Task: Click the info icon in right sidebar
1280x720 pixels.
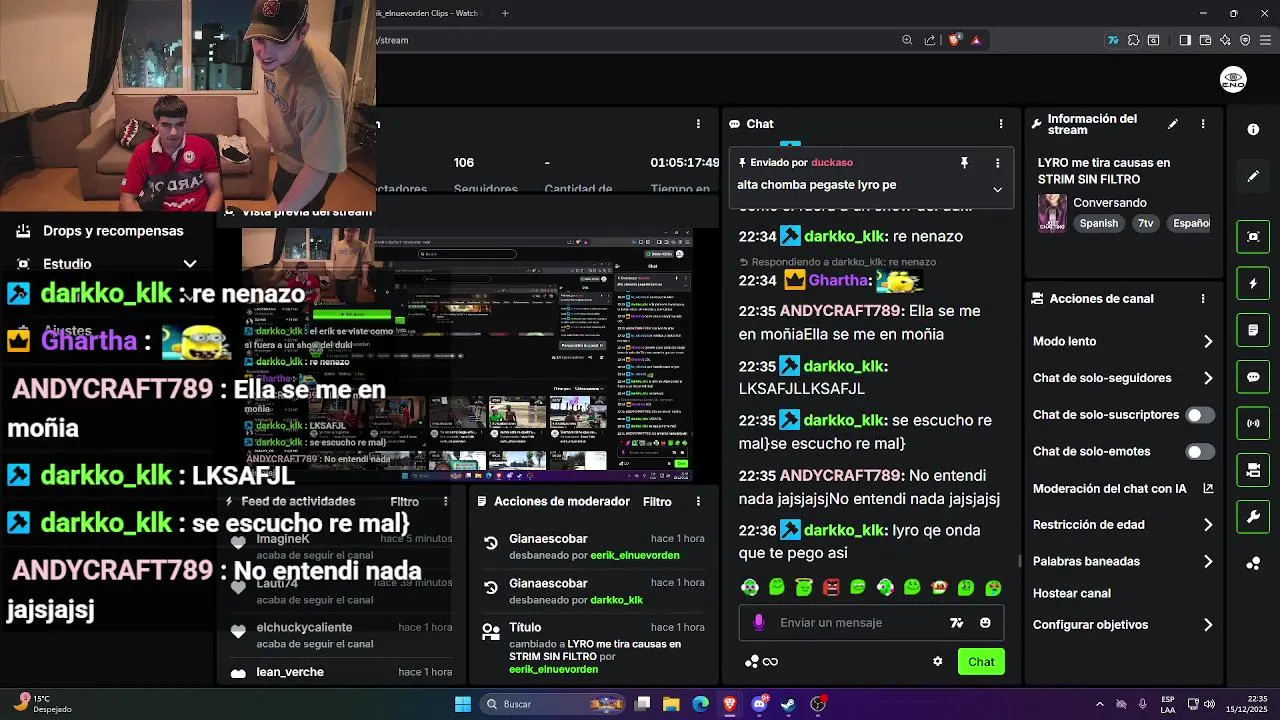Action: point(1253,129)
